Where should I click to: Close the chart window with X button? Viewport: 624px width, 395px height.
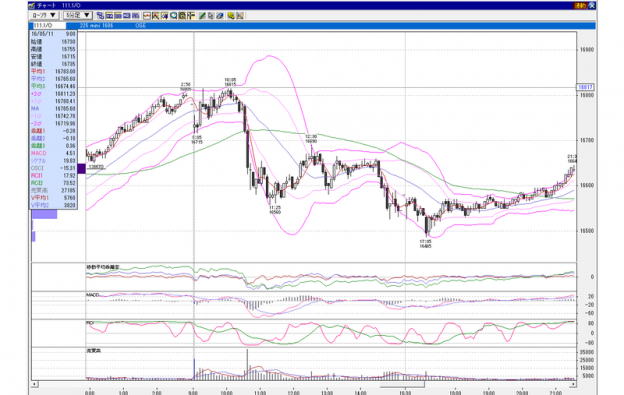[592, 6]
